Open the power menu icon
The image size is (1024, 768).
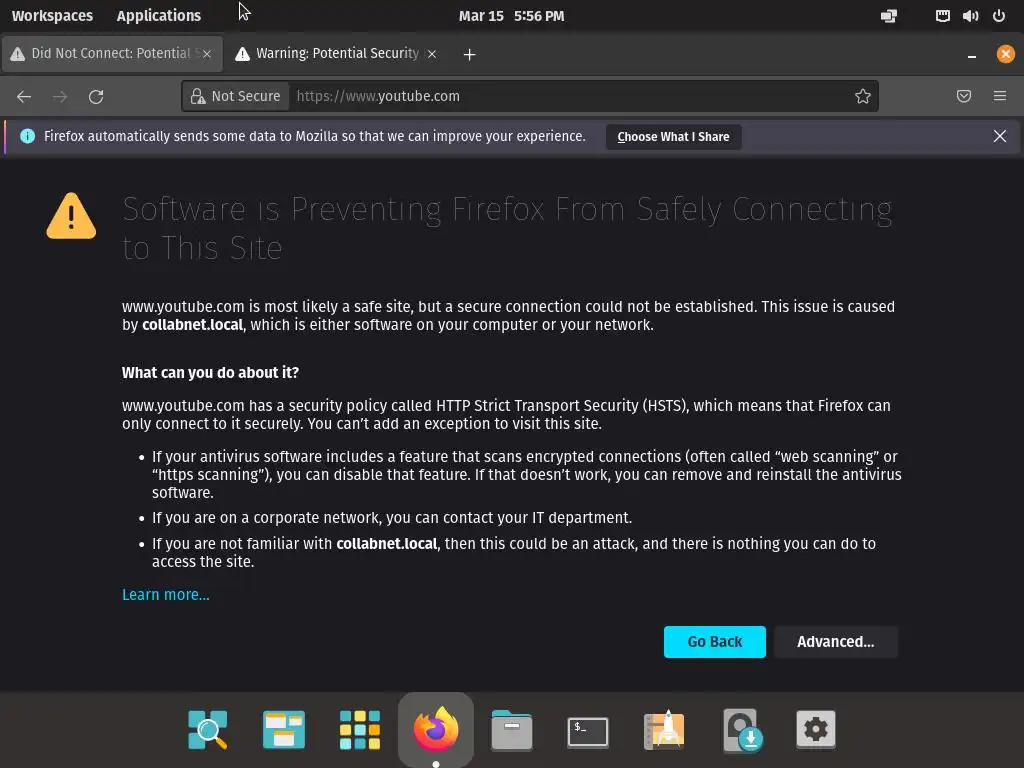click(999, 16)
